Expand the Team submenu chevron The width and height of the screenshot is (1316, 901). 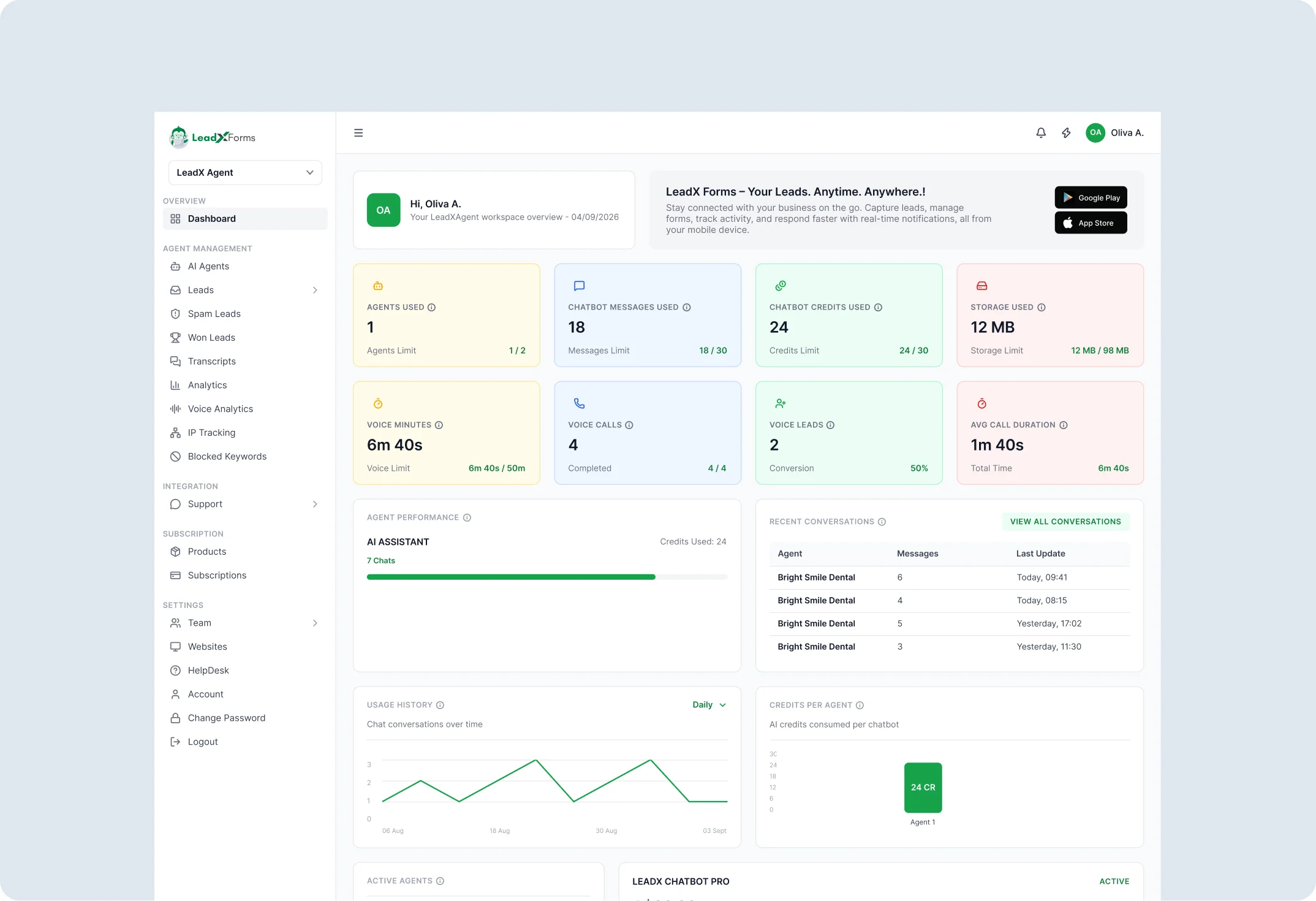pos(315,623)
